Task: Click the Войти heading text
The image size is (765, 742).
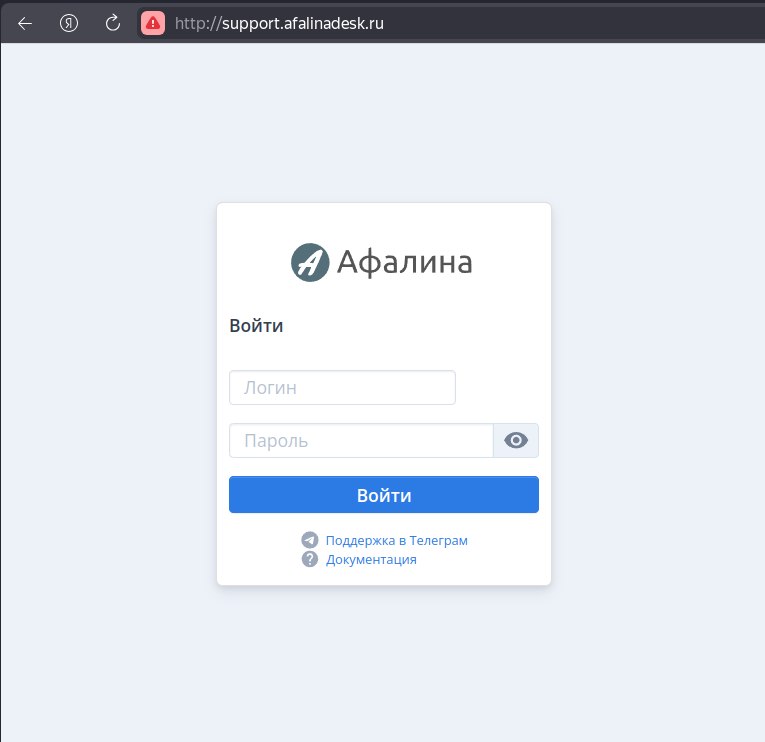Action: [x=256, y=326]
